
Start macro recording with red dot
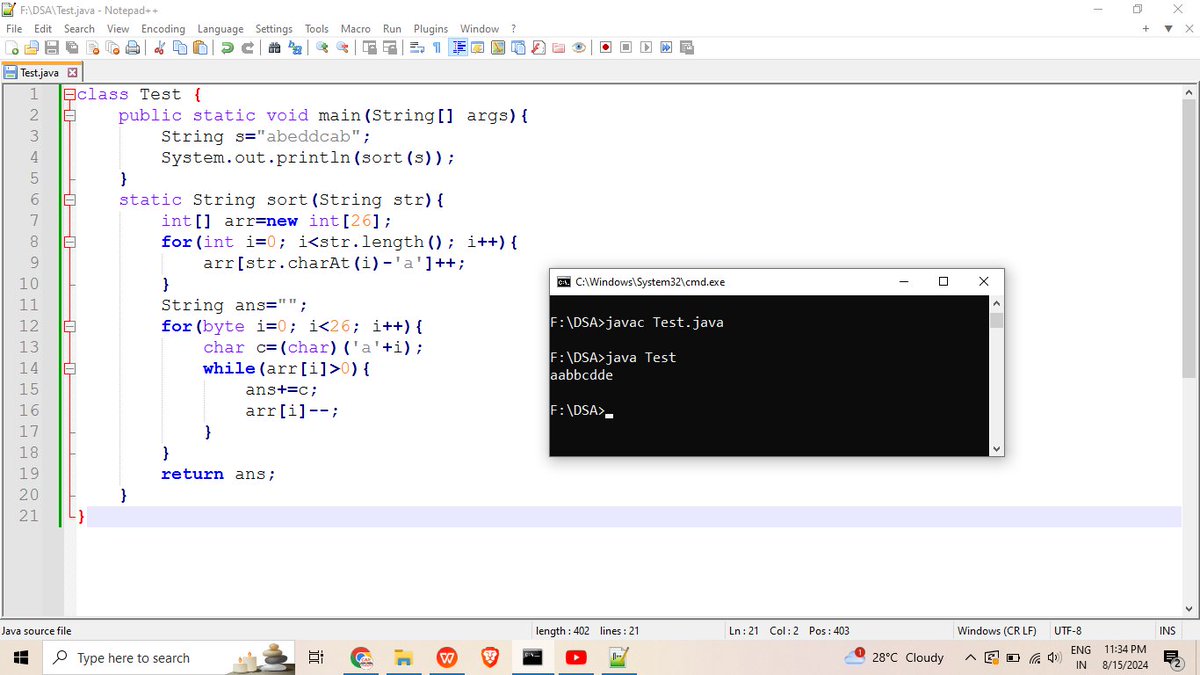click(605, 48)
